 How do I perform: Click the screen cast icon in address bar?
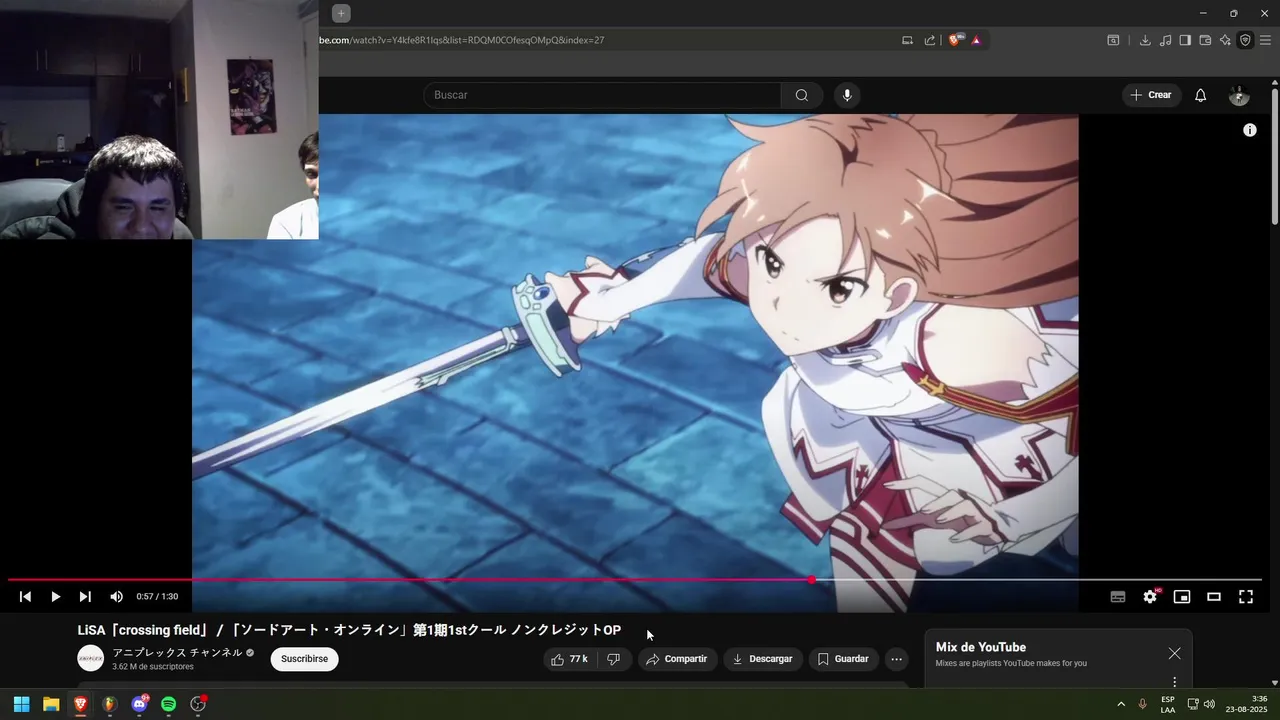point(907,40)
